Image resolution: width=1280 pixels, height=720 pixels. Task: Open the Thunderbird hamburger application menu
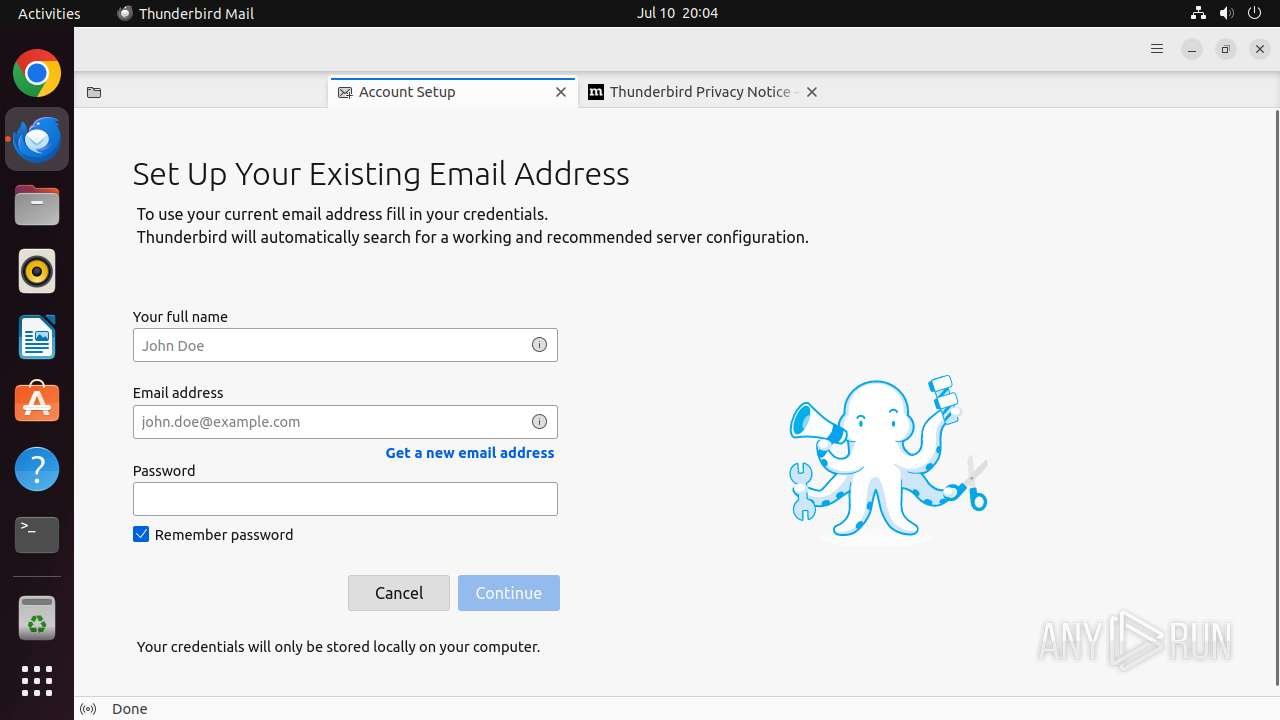click(x=1157, y=49)
